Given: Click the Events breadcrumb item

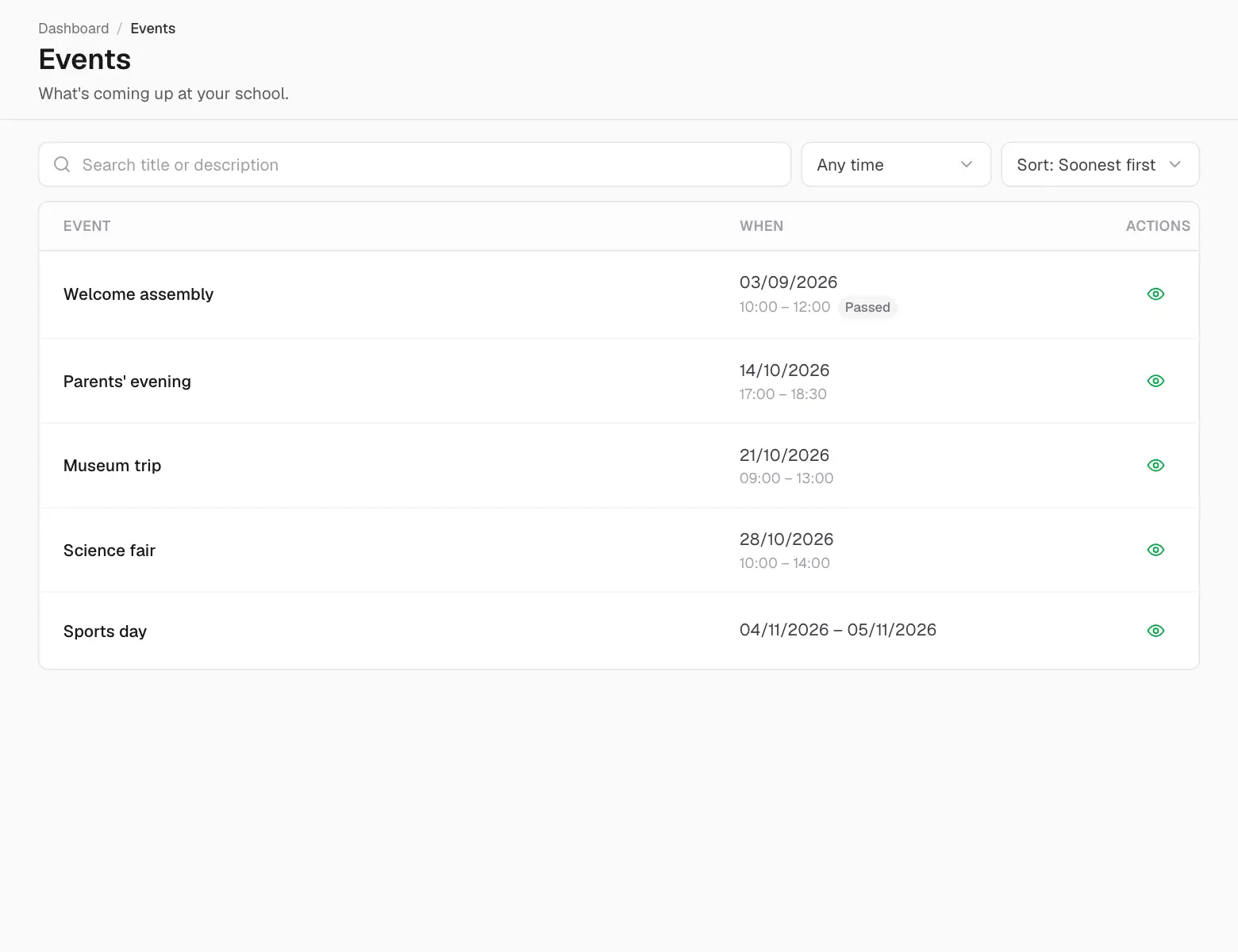Looking at the screenshot, I should click(152, 29).
